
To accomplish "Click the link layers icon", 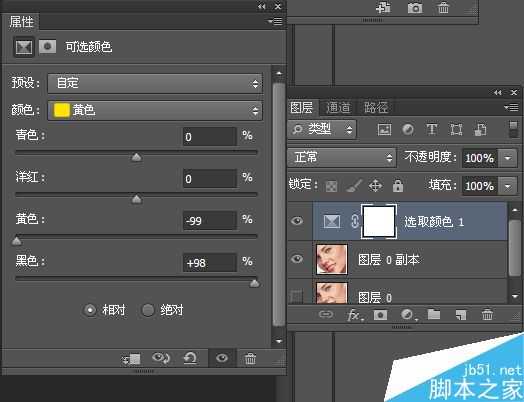I will click(x=326, y=314).
